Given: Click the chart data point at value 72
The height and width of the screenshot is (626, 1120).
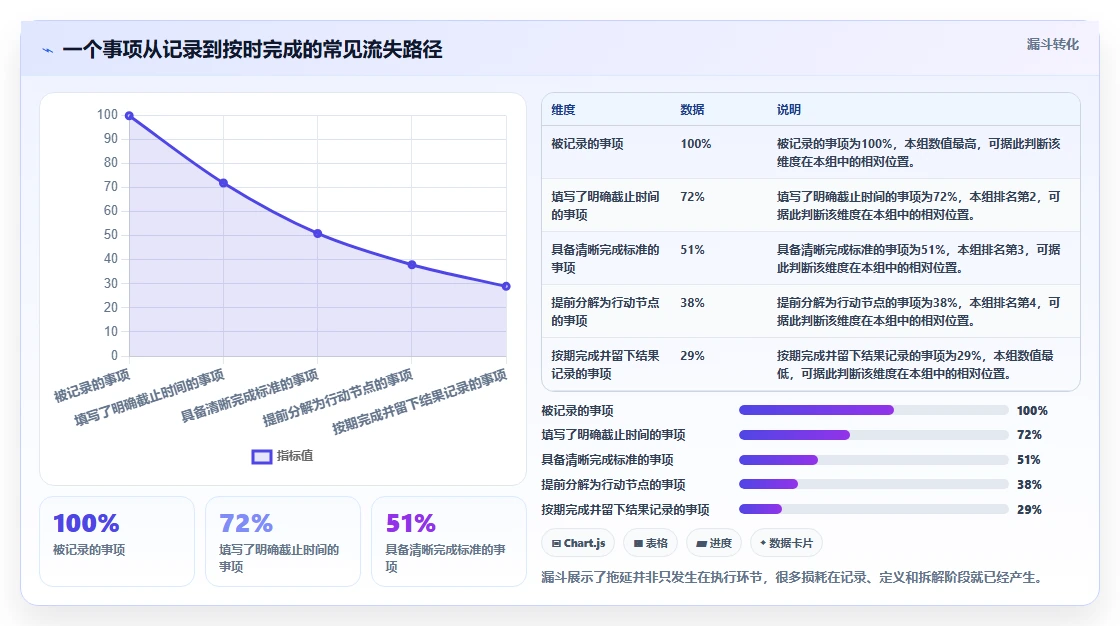Looking at the screenshot, I should tap(224, 184).
